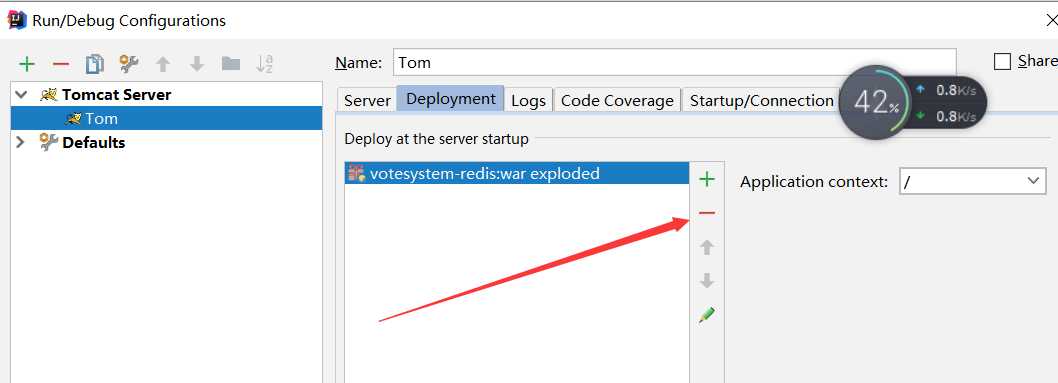The image size is (1058, 383).
Task: Move configuration up in toolbar
Action: (x=163, y=64)
